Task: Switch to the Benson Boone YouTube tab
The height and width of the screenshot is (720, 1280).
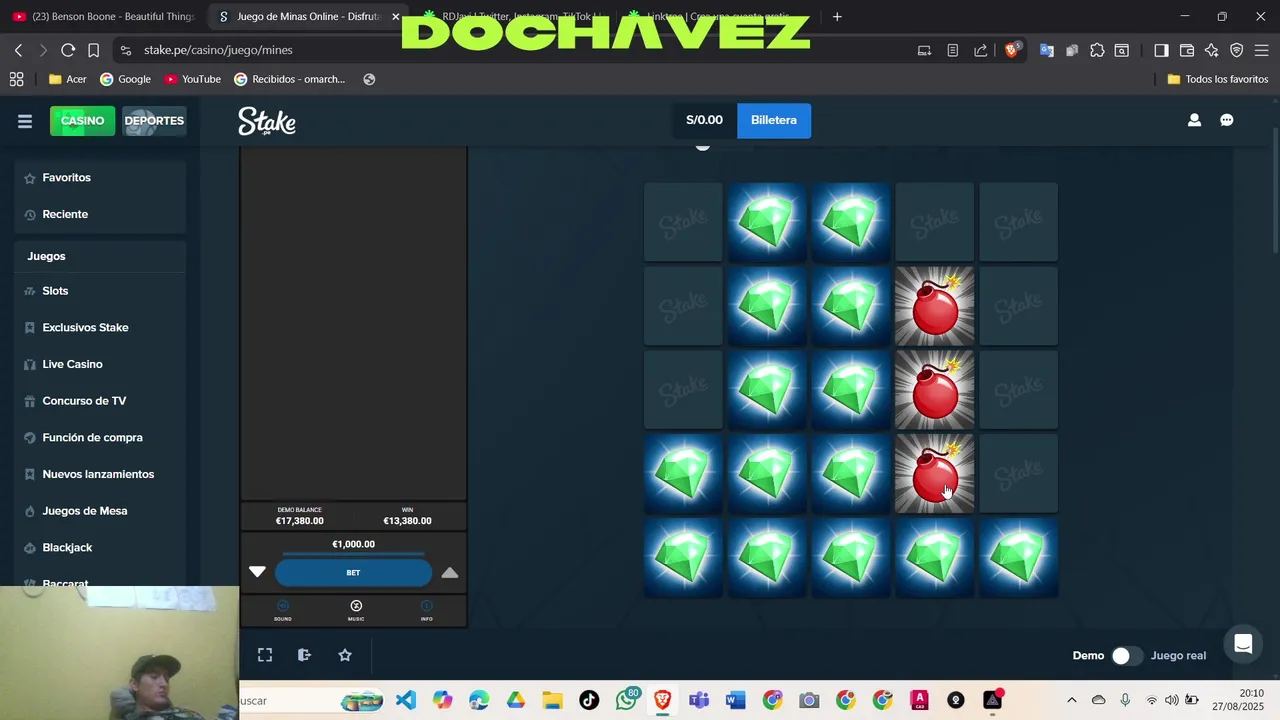Action: pyautogui.click(x=103, y=17)
